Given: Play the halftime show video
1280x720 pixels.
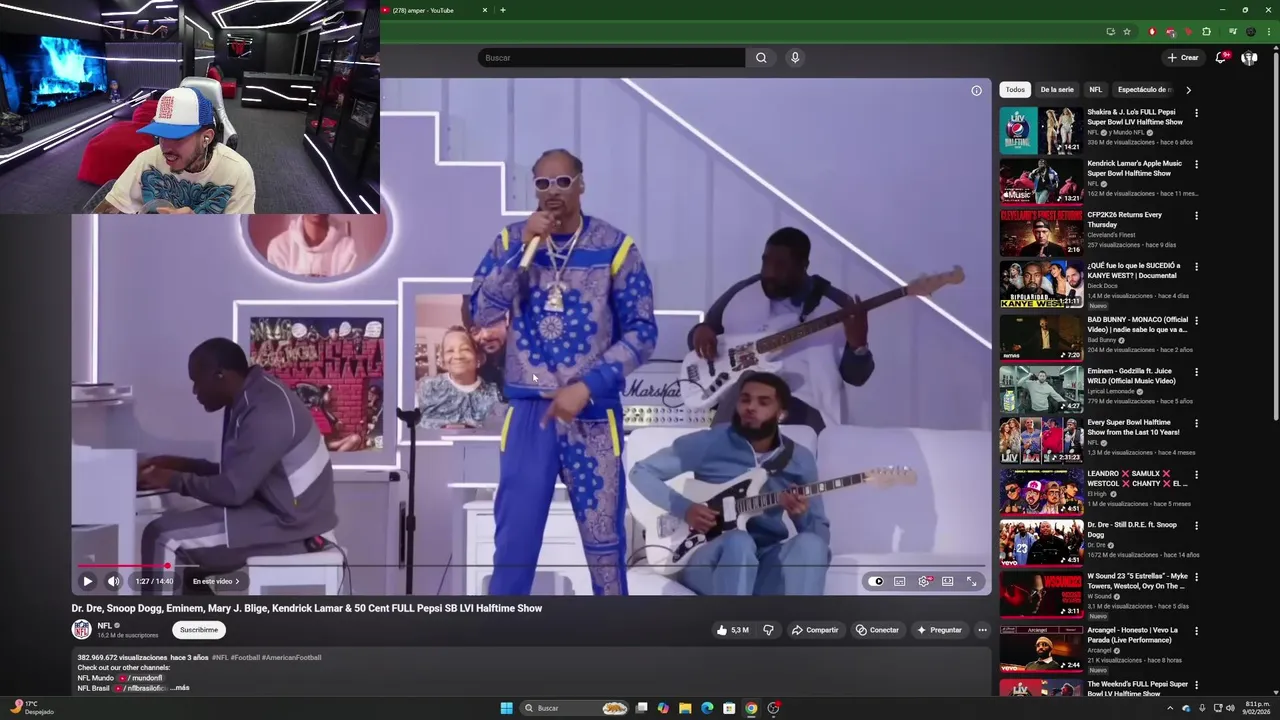Looking at the screenshot, I should click(x=87, y=581).
